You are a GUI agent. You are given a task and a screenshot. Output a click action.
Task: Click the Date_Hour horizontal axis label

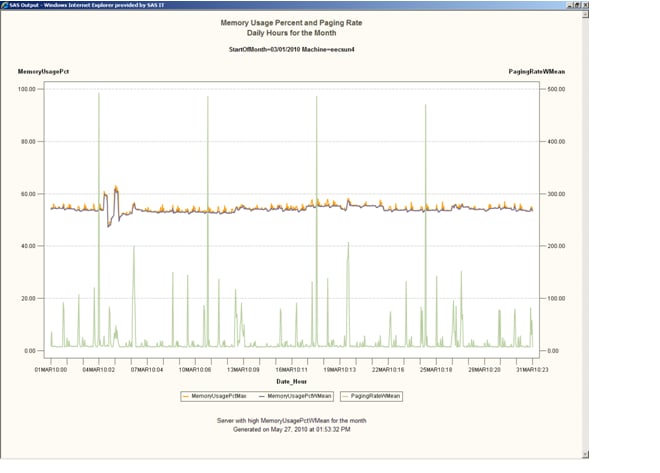click(x=291, y=379)
